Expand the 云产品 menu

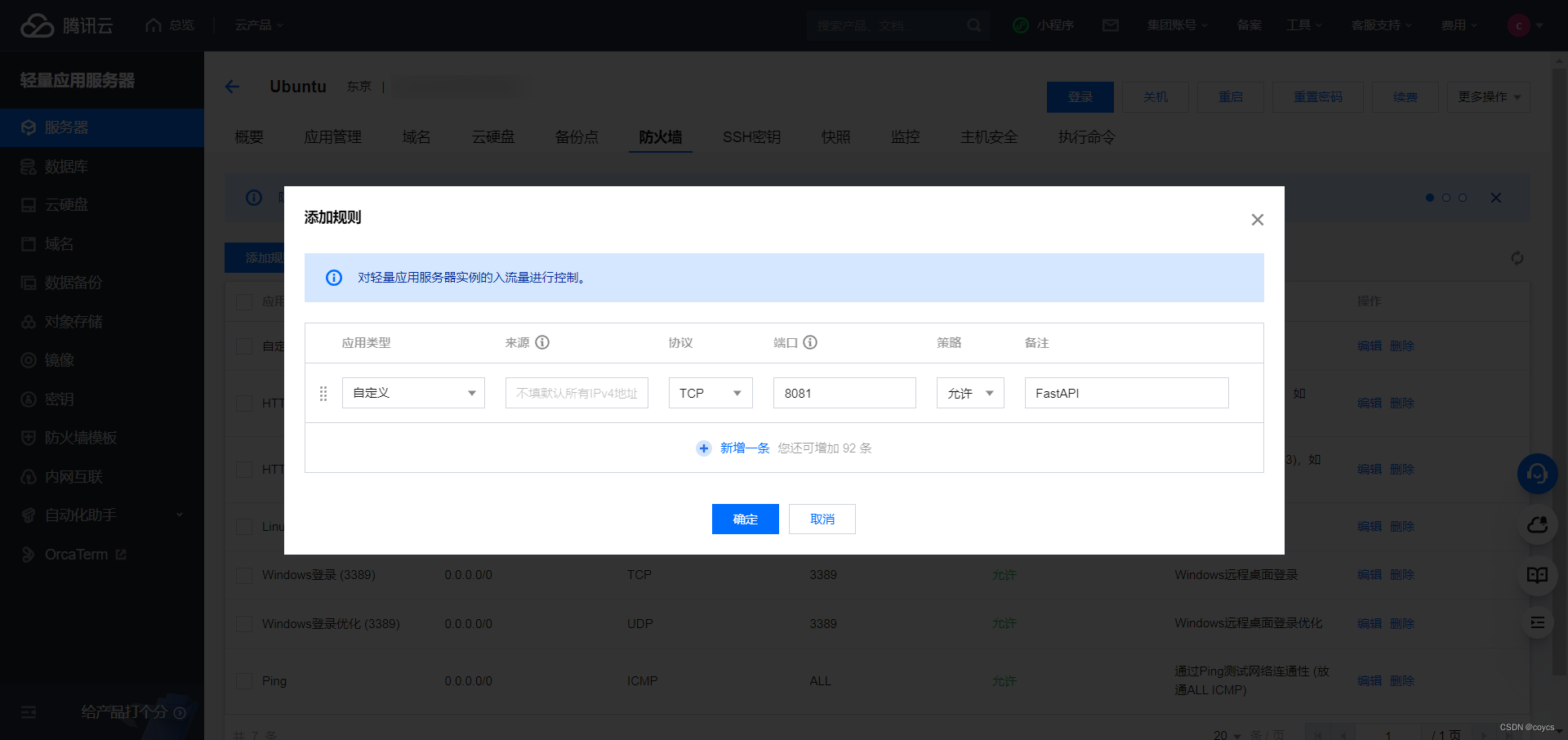click(260, 25)
